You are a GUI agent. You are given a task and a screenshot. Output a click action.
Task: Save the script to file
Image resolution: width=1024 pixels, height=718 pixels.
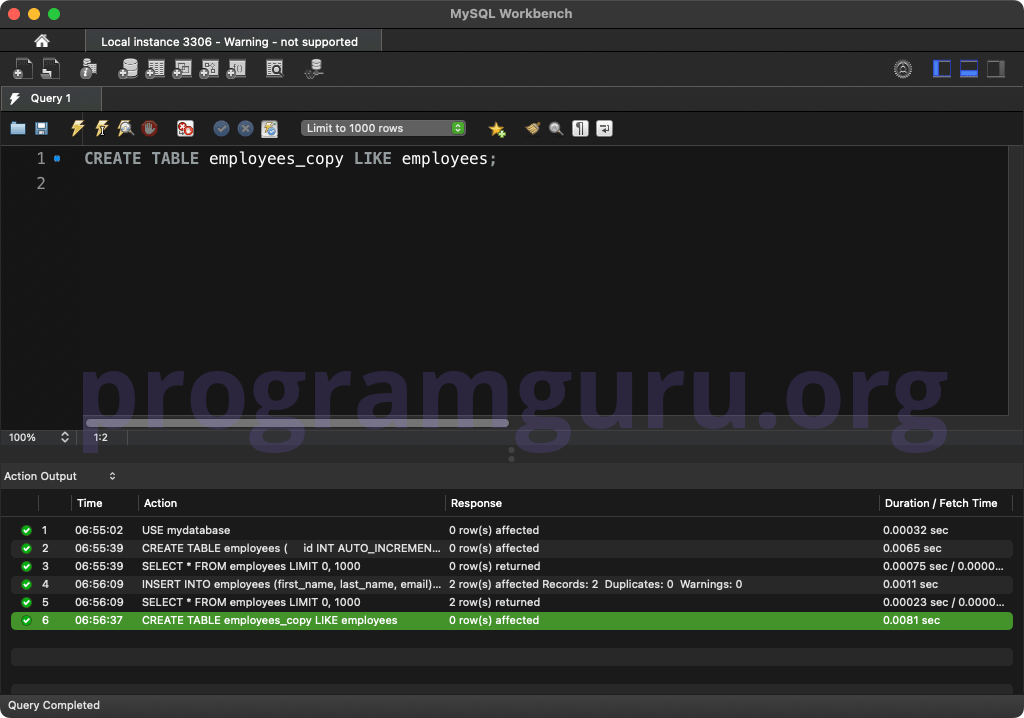(41, 128)
